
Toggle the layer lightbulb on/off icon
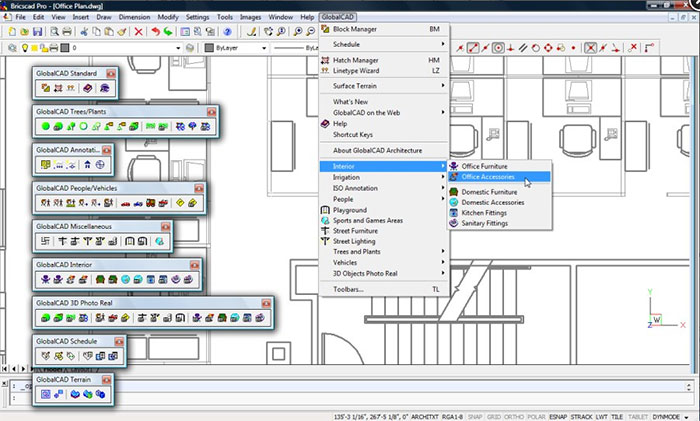click(x=25, y=48)
